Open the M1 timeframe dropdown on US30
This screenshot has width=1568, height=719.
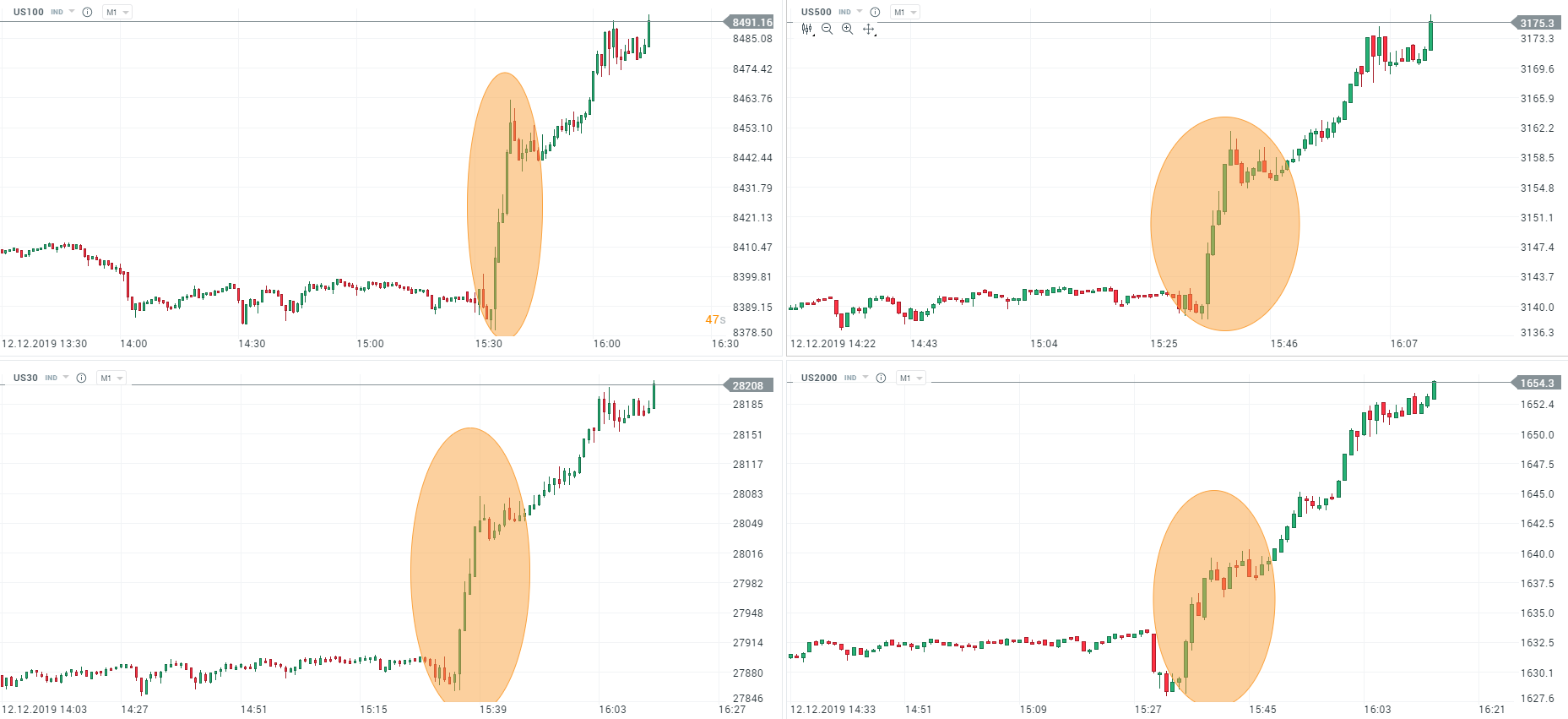click(111, 378)
